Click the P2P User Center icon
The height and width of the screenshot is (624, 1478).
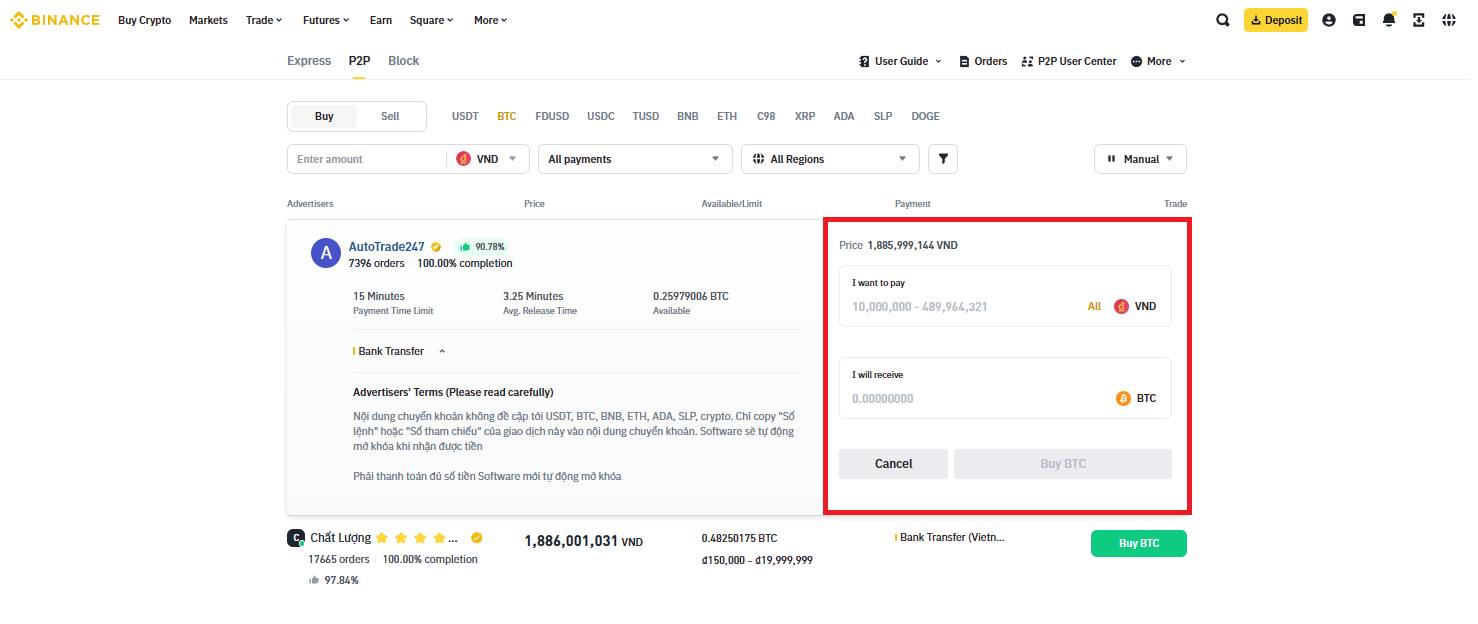(x=1027, y=61)
